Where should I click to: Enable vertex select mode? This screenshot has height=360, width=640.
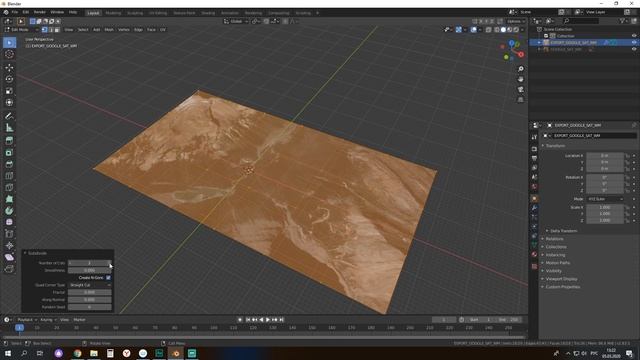44,30
